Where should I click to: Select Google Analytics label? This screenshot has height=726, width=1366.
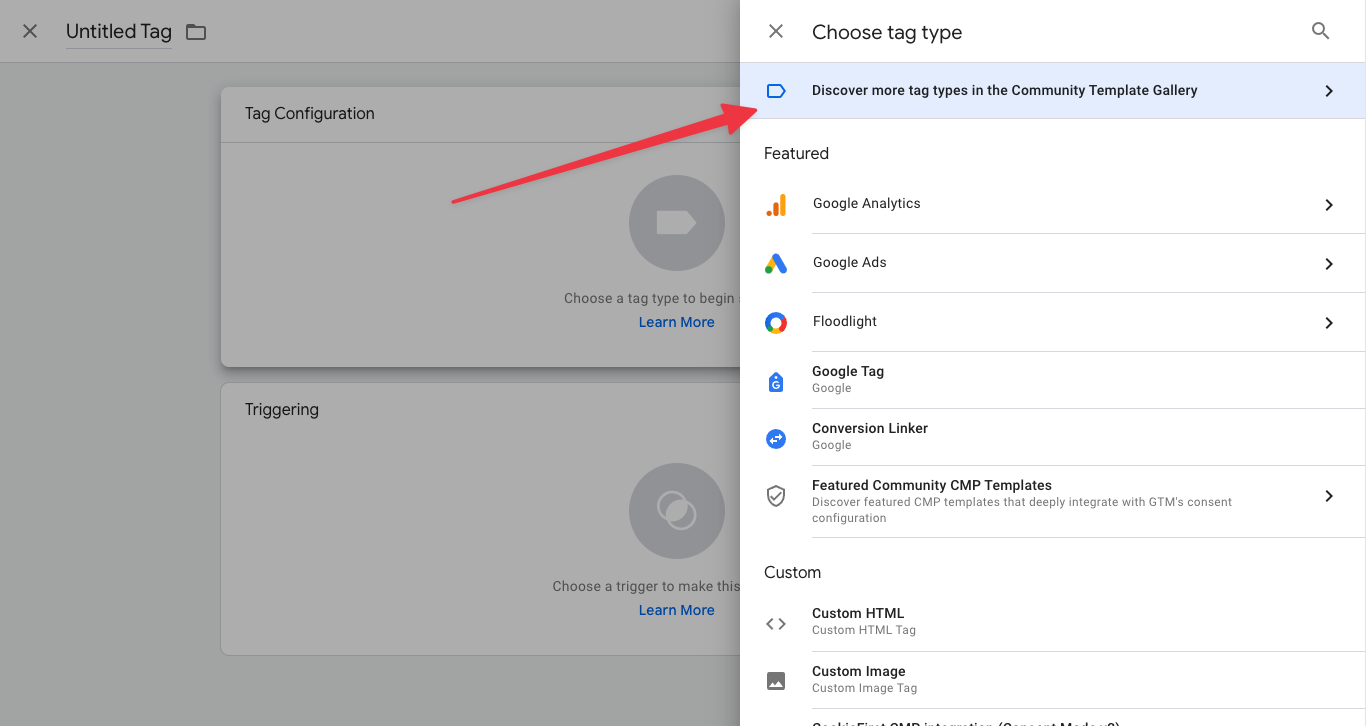point(866,203)
